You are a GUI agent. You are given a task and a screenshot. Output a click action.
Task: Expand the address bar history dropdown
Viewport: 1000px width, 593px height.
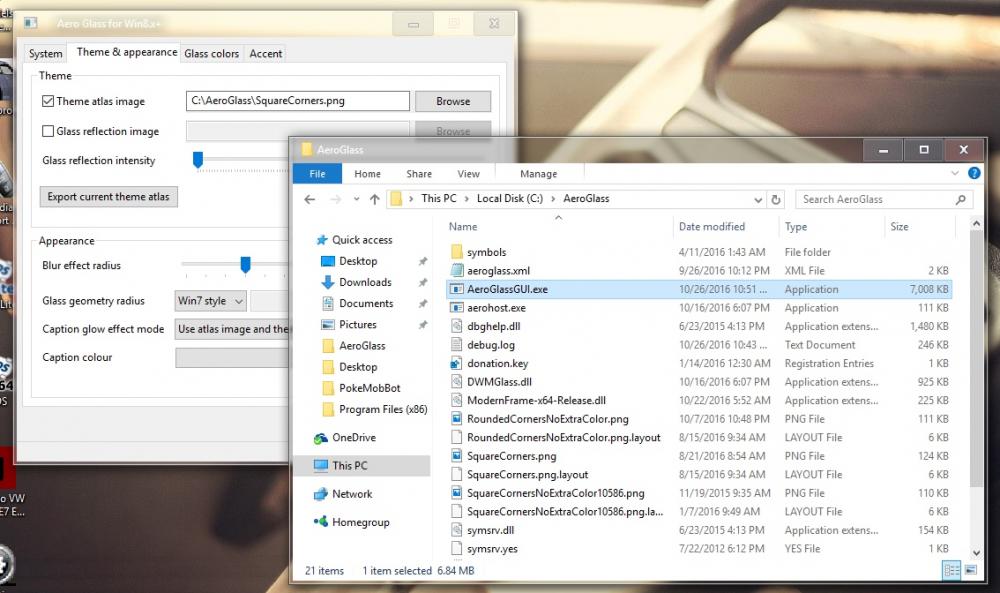click(757, 199)
